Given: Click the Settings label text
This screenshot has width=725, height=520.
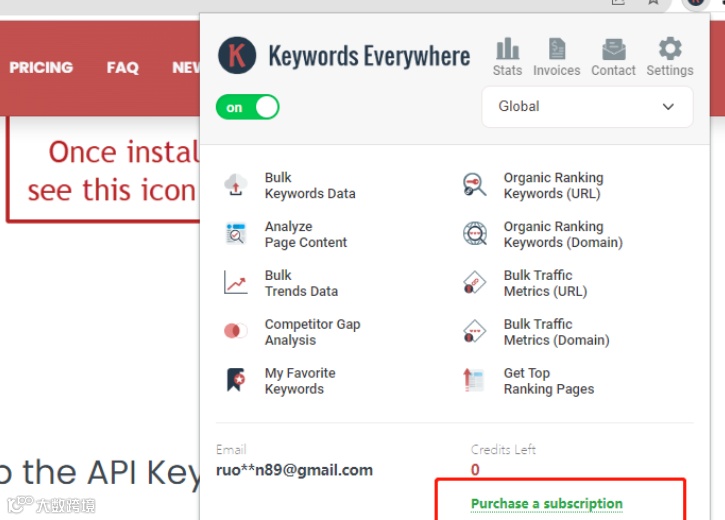Looking at the screenshot, I should point(670,70).
